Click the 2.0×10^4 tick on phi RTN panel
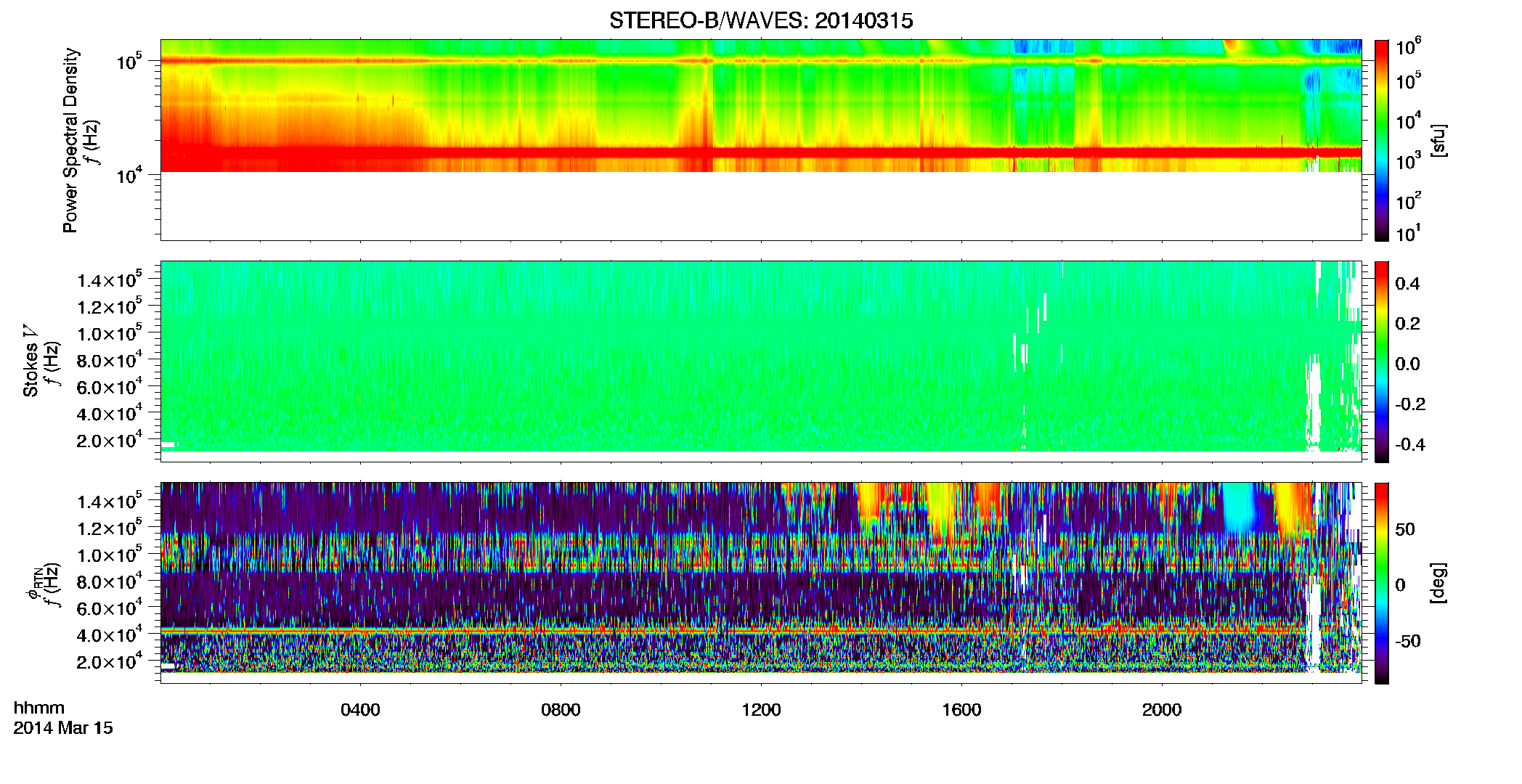The image size is (1522, 784). [x=110, y=661]
